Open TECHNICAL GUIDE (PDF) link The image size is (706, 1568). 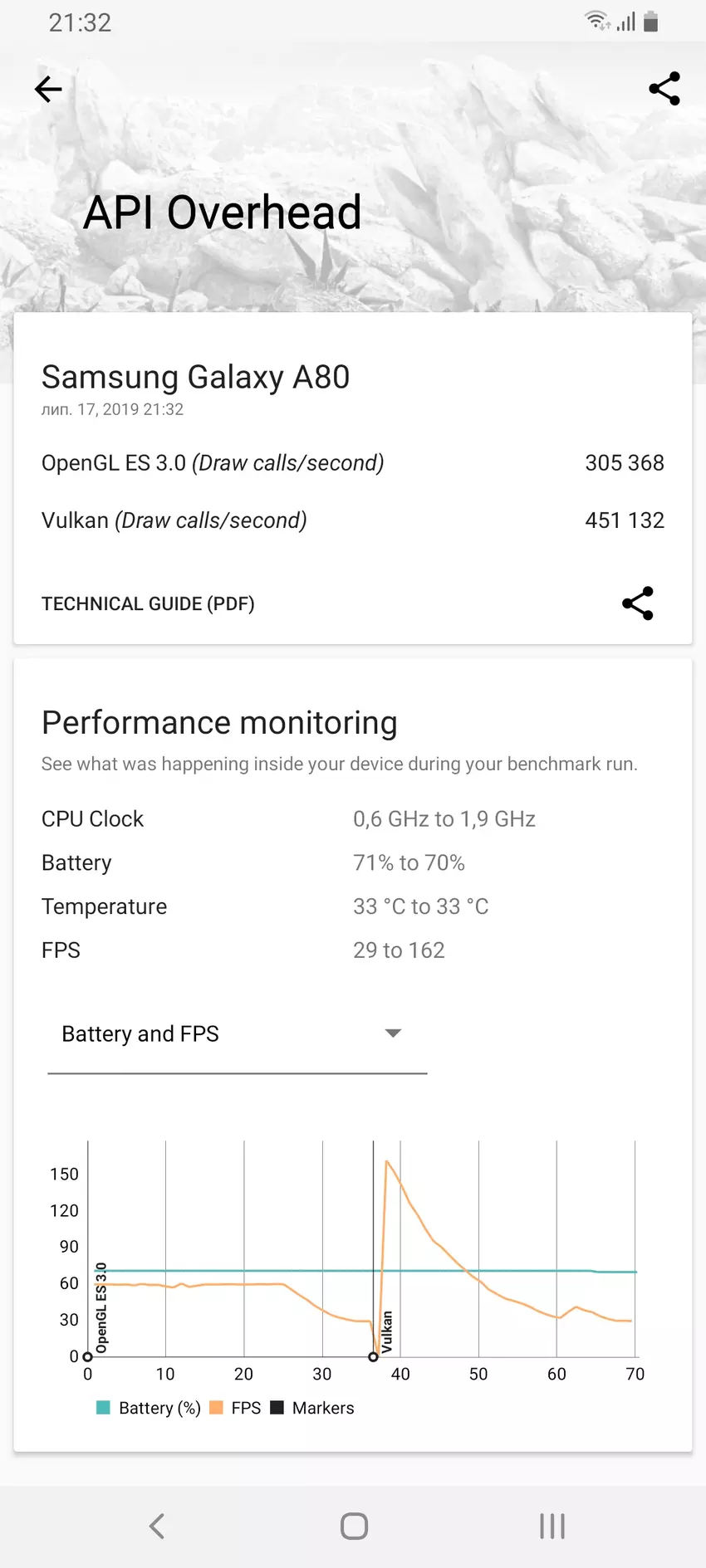pyautogui.click(x=148, y=603)
